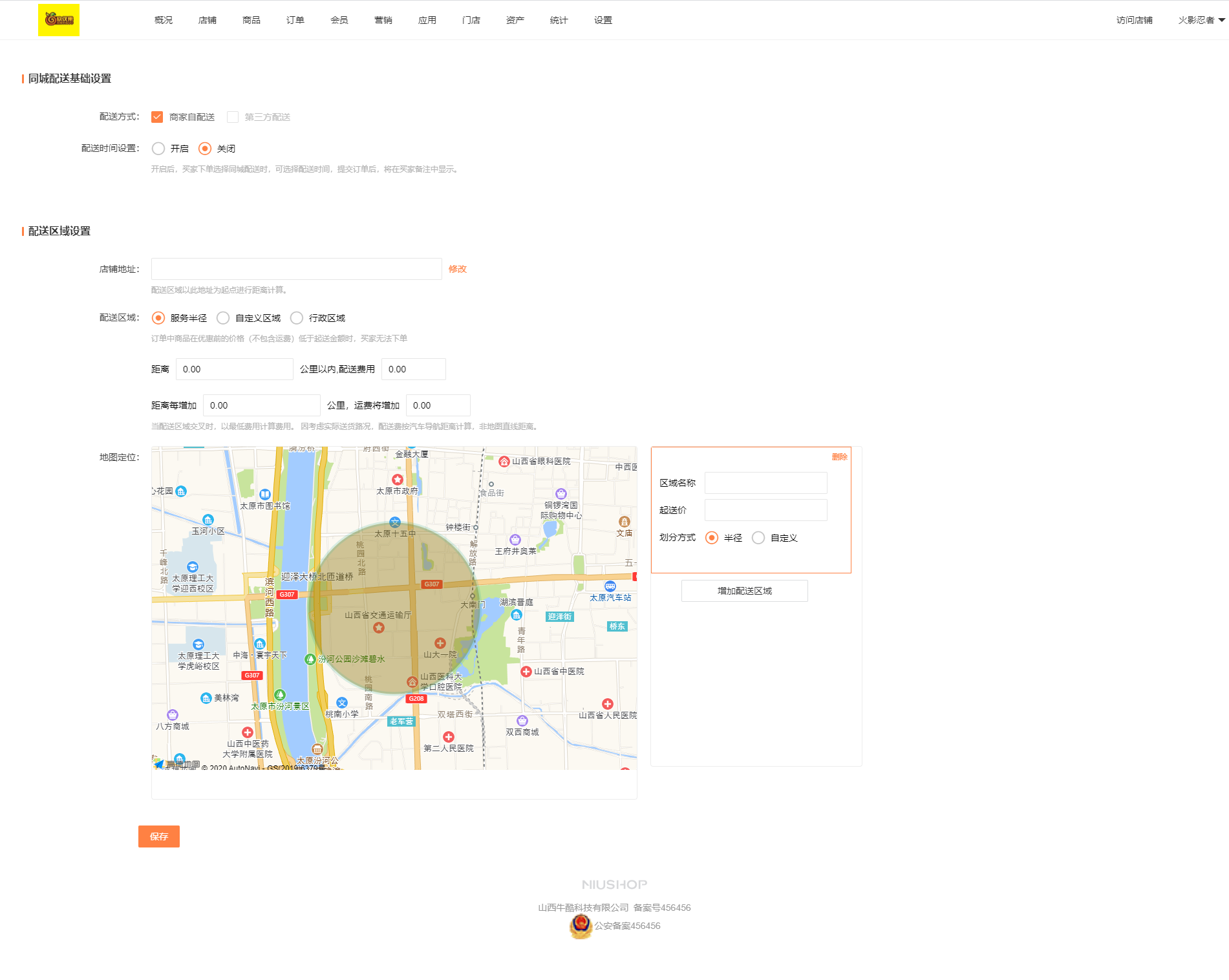Image resolution: width=1229 pixels, height=980 pixels.
Task: Open the 设置 menu
Action: [603, 20]
